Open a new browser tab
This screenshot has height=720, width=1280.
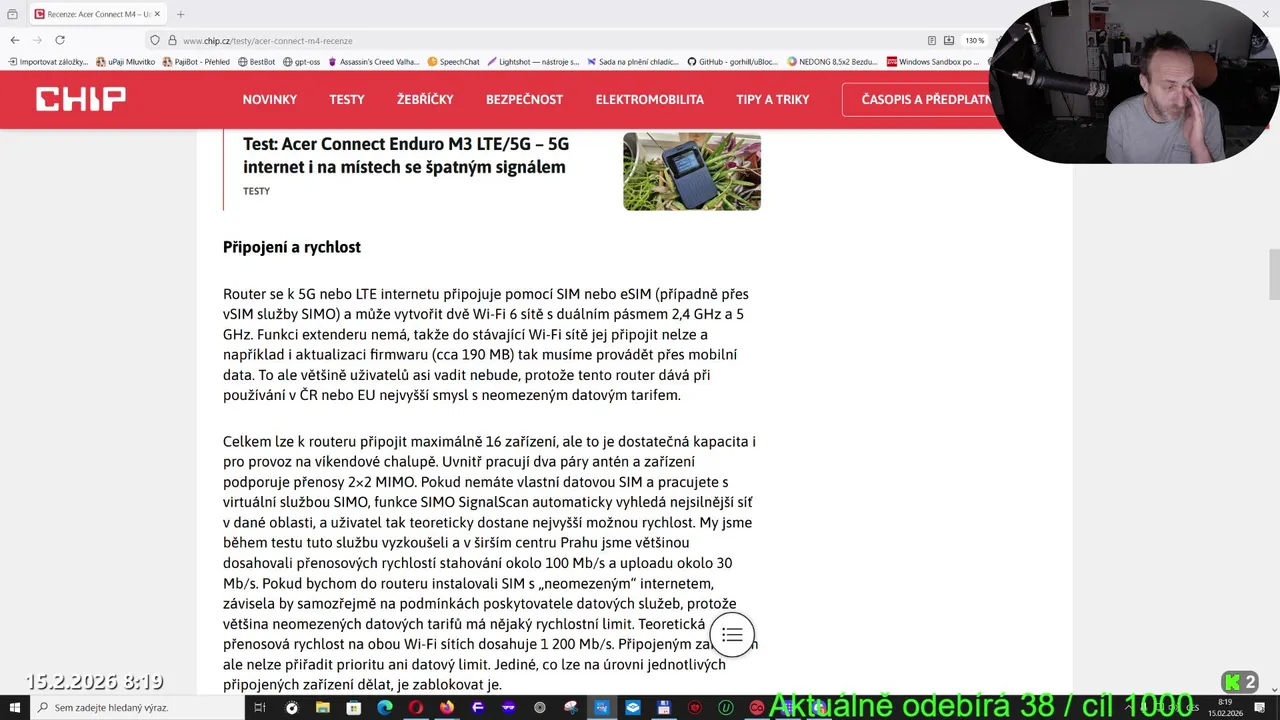click(181, 14)
